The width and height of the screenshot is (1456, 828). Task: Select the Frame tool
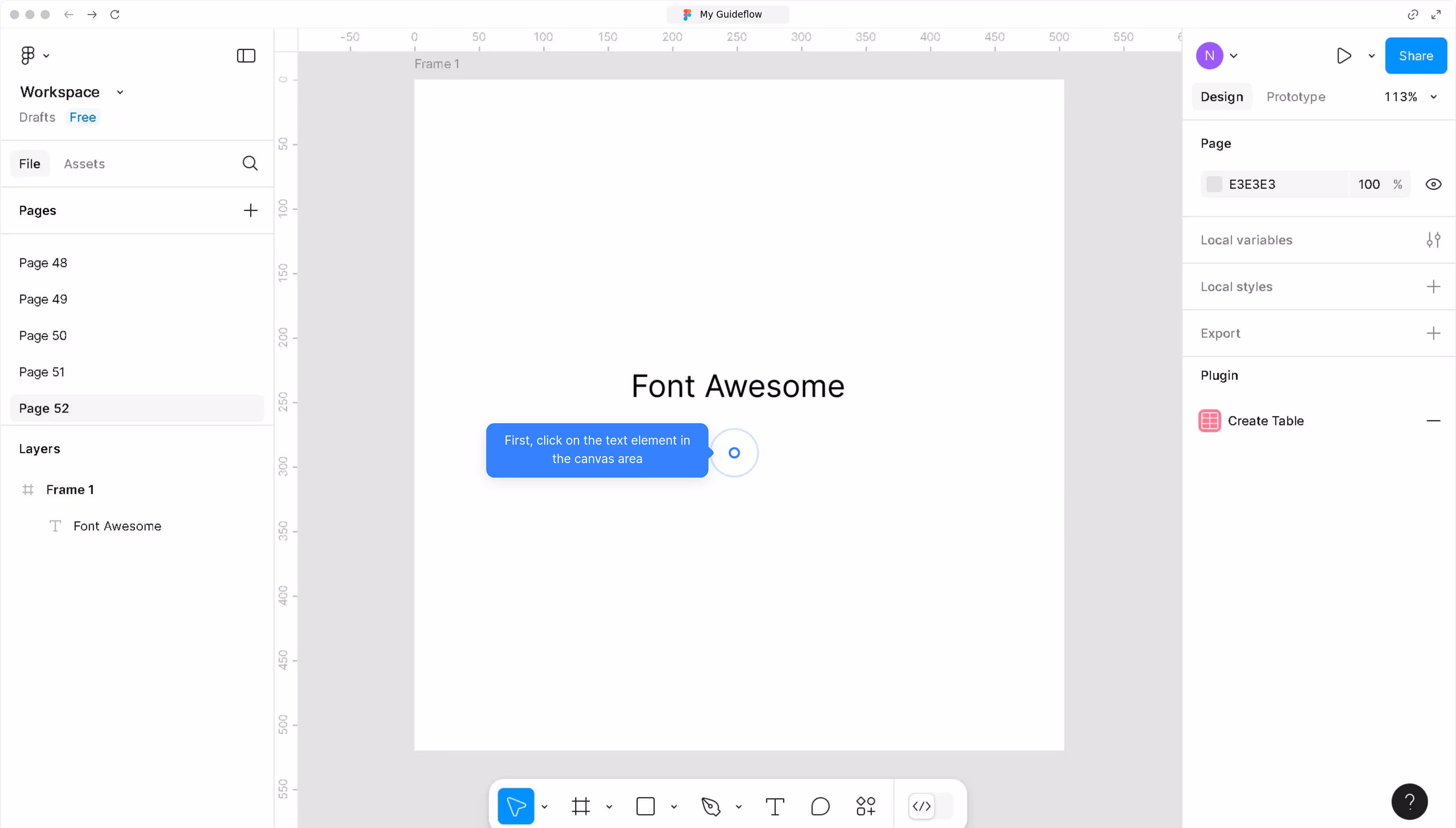[581, 806]
